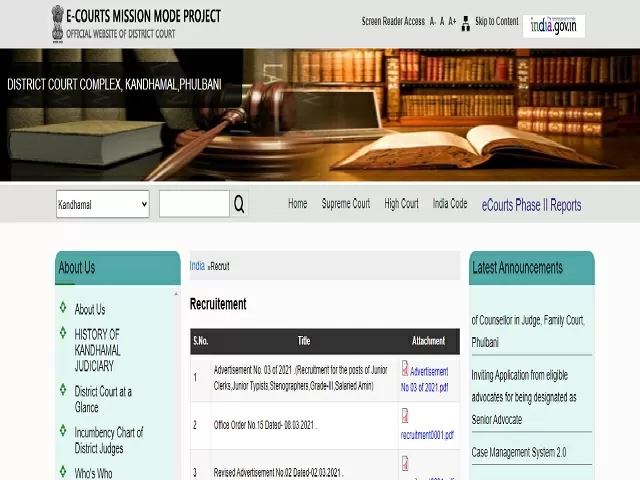Open the Kandhamal district dropdown
640x480 pixels.
coord(103,204)
